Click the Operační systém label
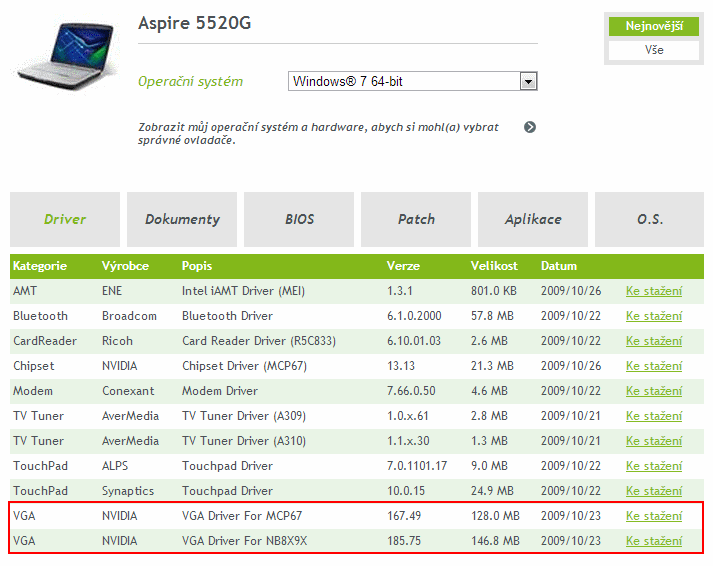 tap(191, 82)
